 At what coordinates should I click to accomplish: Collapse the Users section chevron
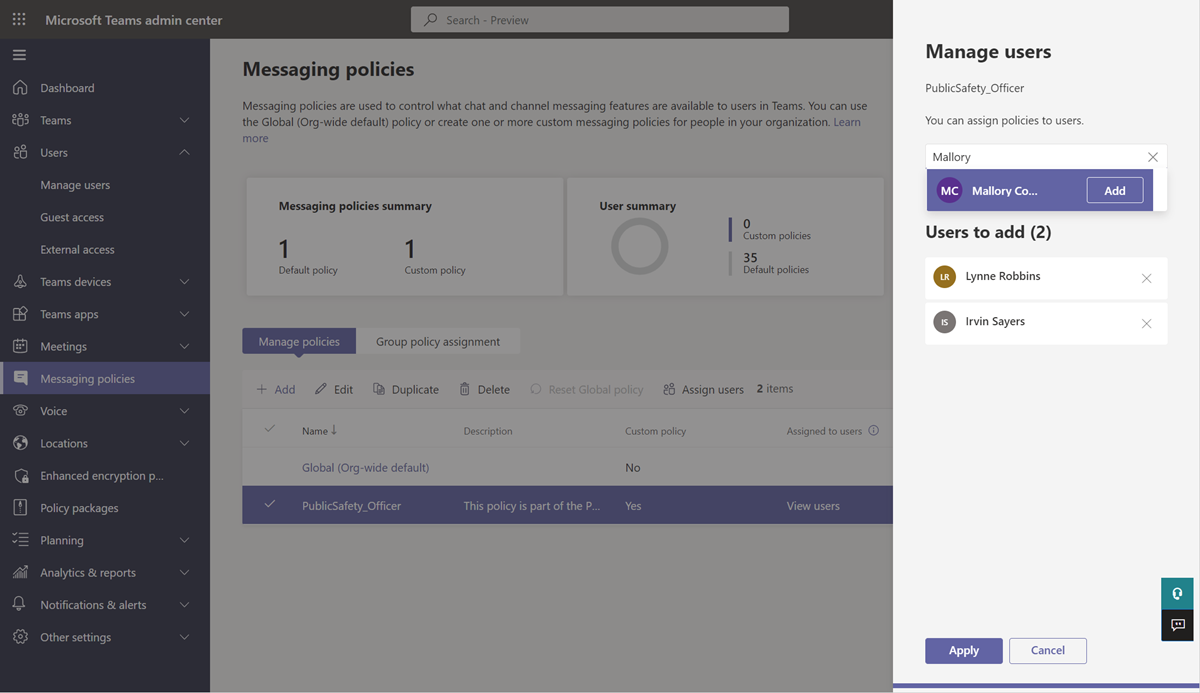tap(184, 153)
